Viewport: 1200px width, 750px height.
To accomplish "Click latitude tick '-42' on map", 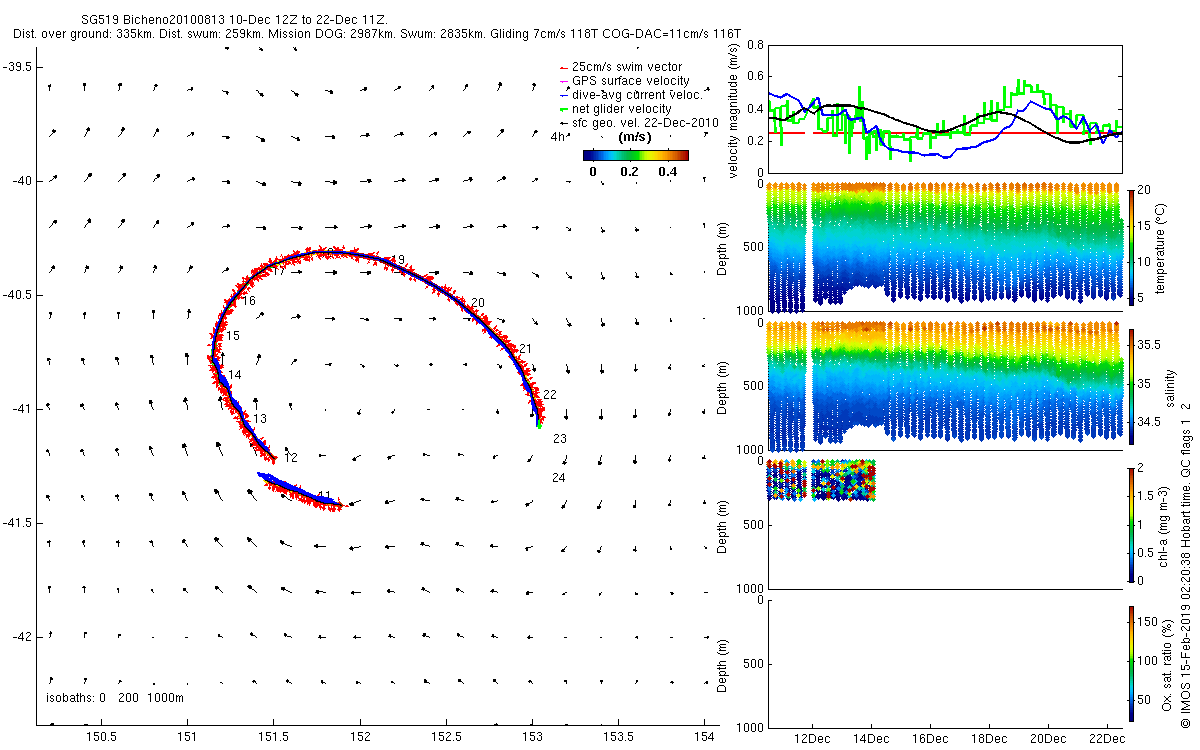I will (20, 637).
